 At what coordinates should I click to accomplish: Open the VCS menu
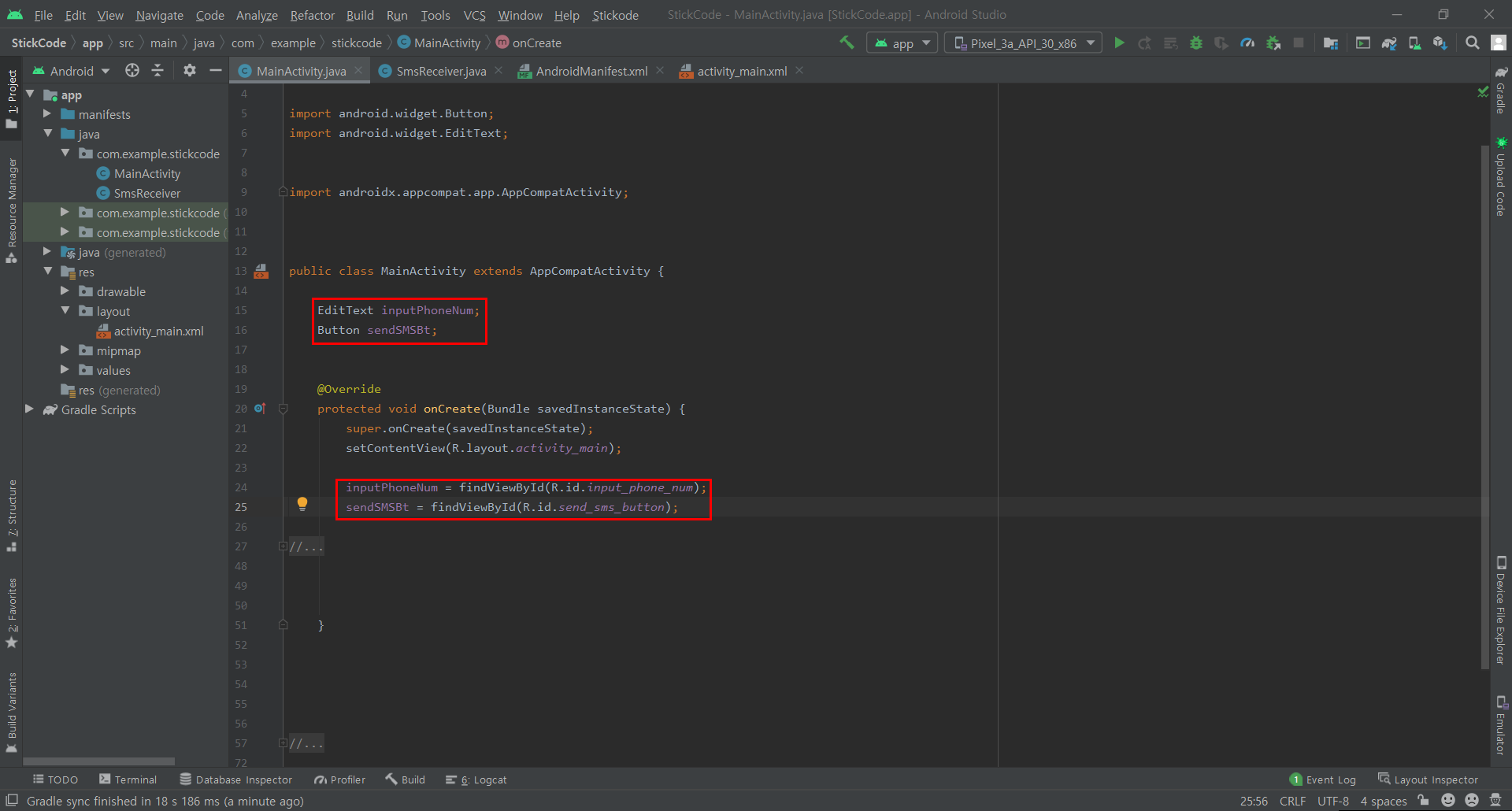(474, 15)
